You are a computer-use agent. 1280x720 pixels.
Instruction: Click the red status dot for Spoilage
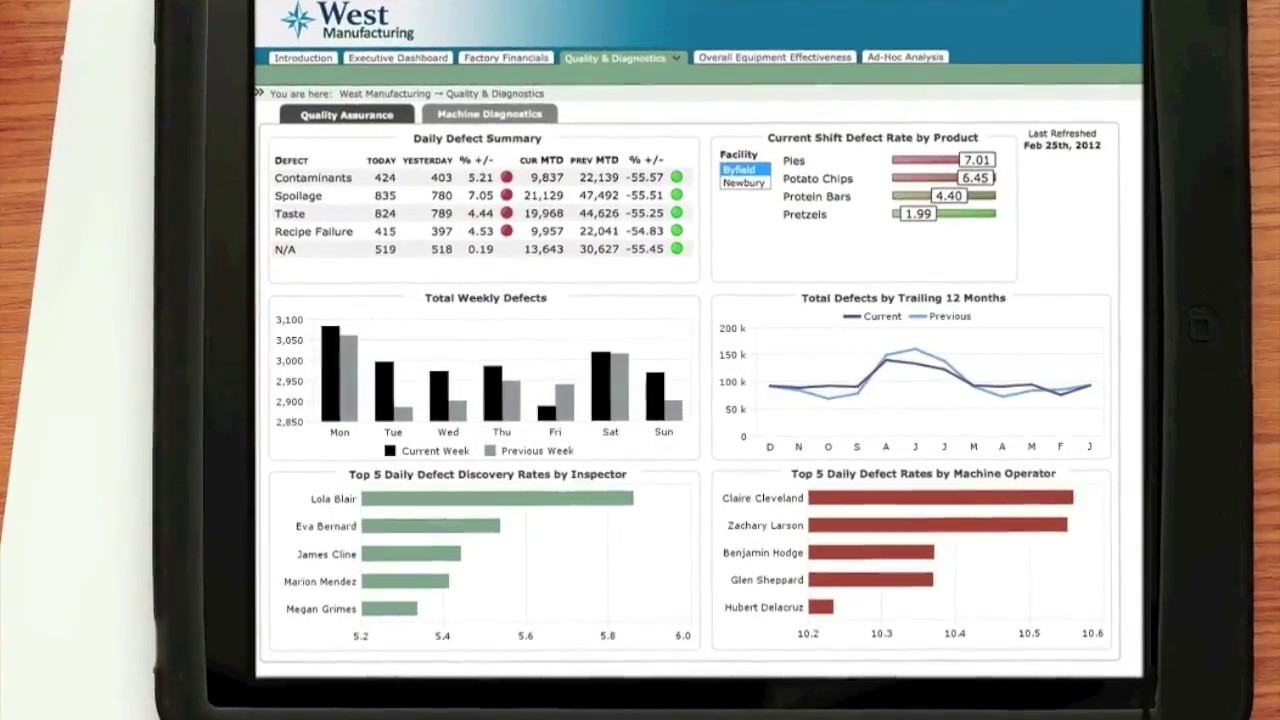coord(507,195)
